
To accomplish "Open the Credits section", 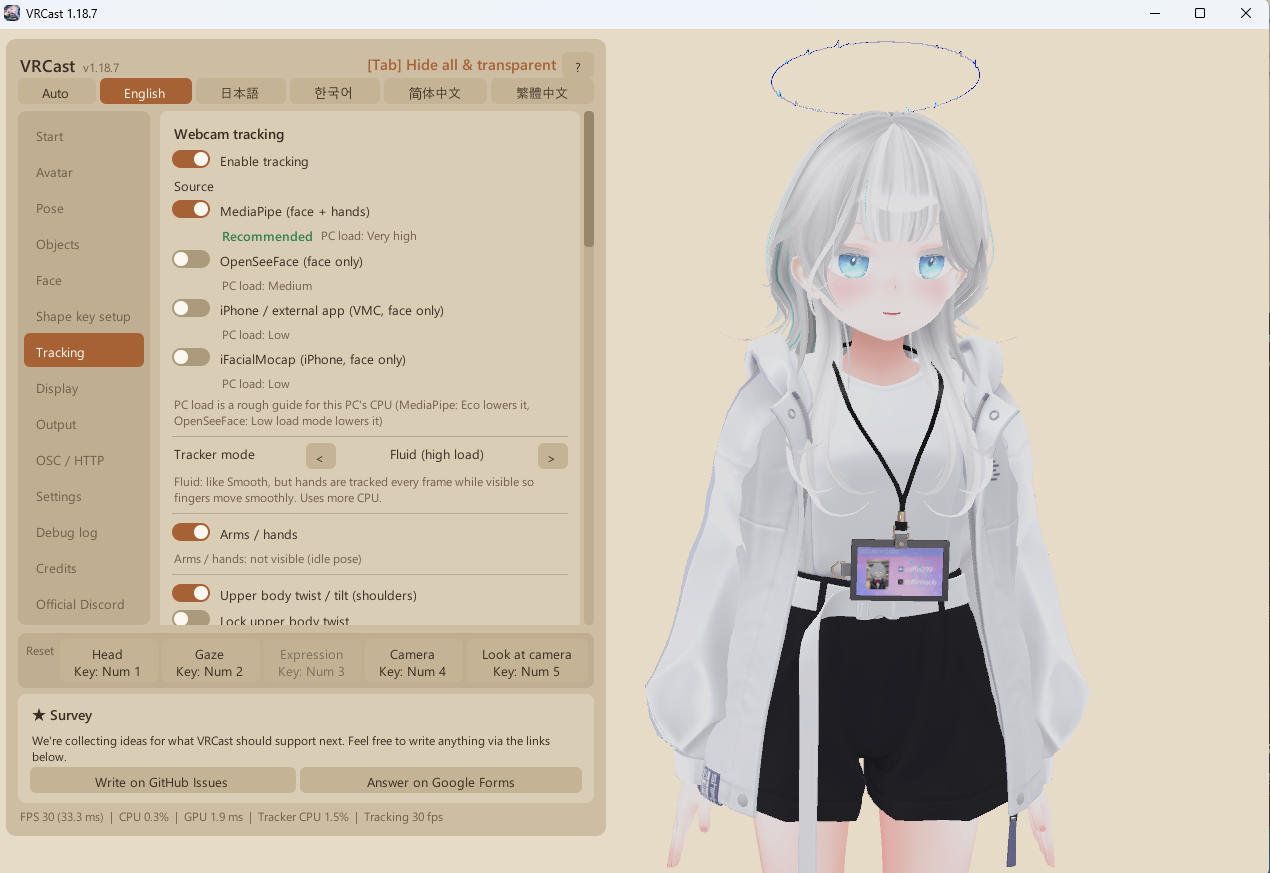I will [x=84, y=568].
